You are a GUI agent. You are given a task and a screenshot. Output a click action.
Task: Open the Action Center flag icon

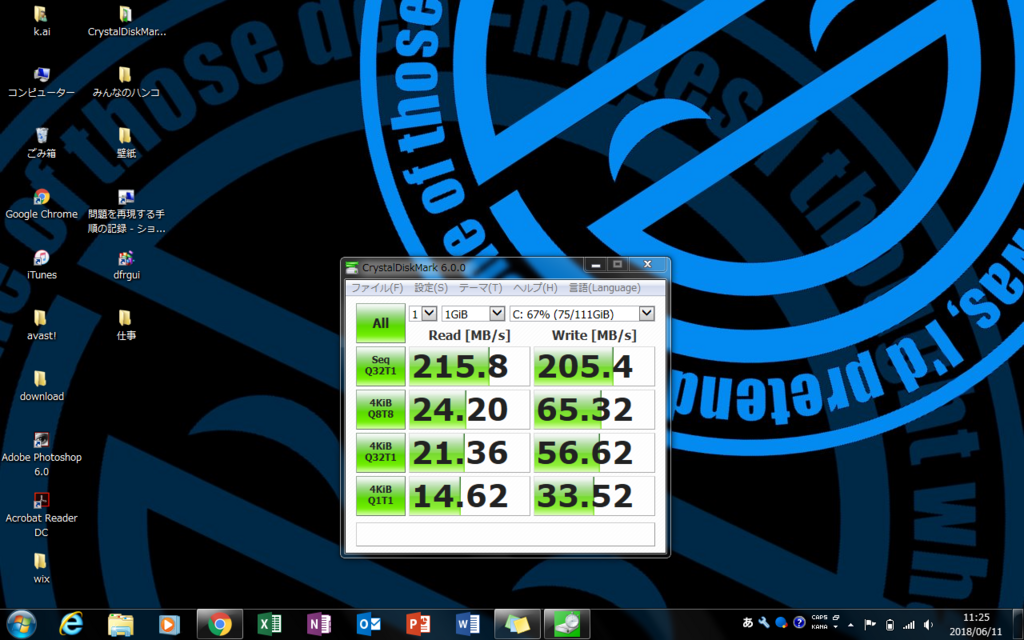coord(870,625)
